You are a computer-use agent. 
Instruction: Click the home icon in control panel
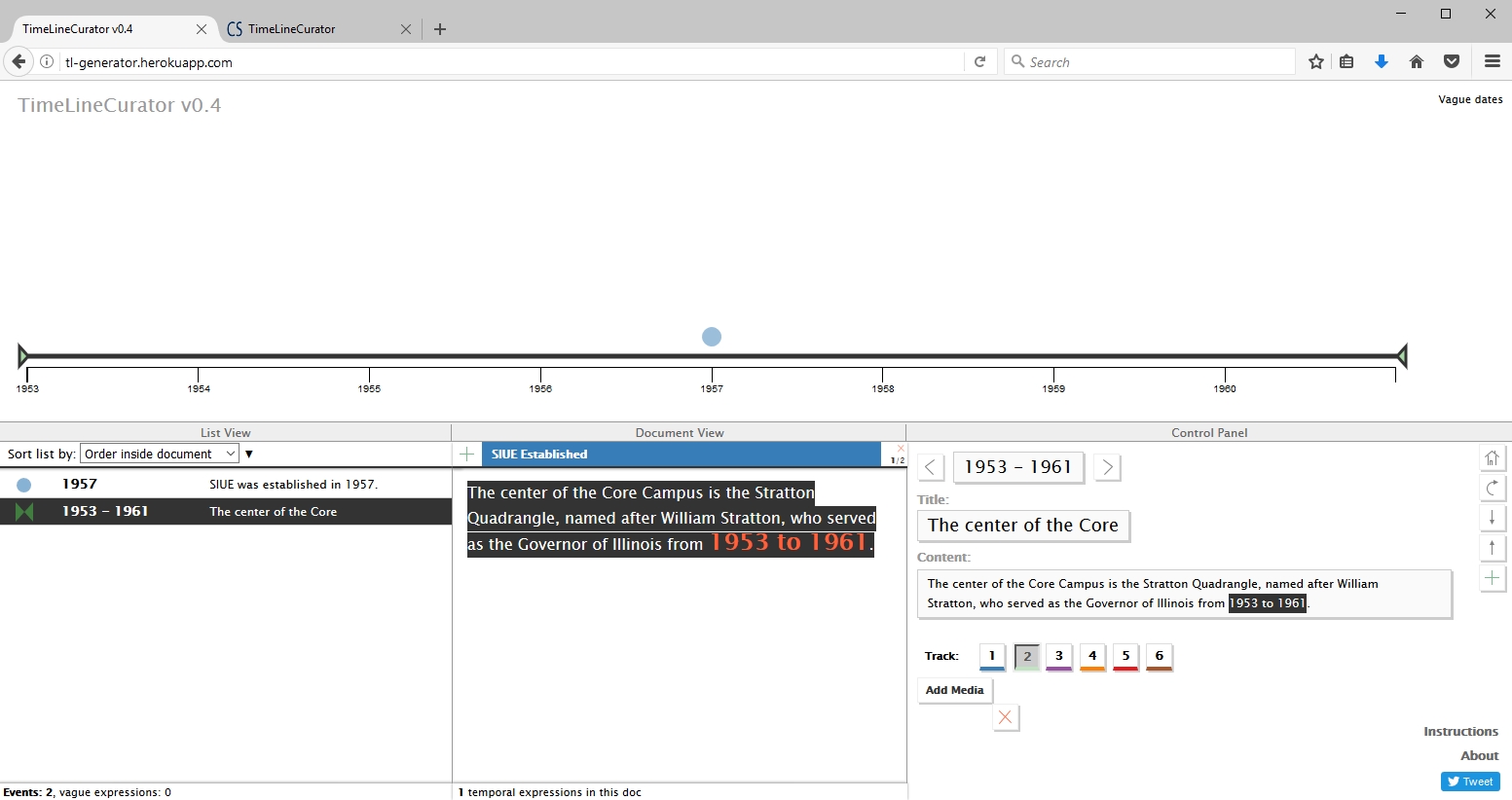click(x=1492, y=458)
